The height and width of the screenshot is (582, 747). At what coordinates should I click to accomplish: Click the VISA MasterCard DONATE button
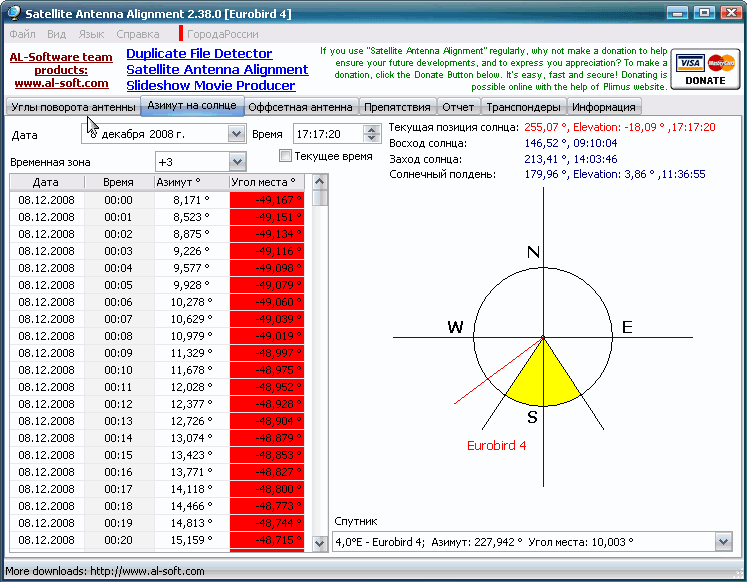click(x=705, y=70)
